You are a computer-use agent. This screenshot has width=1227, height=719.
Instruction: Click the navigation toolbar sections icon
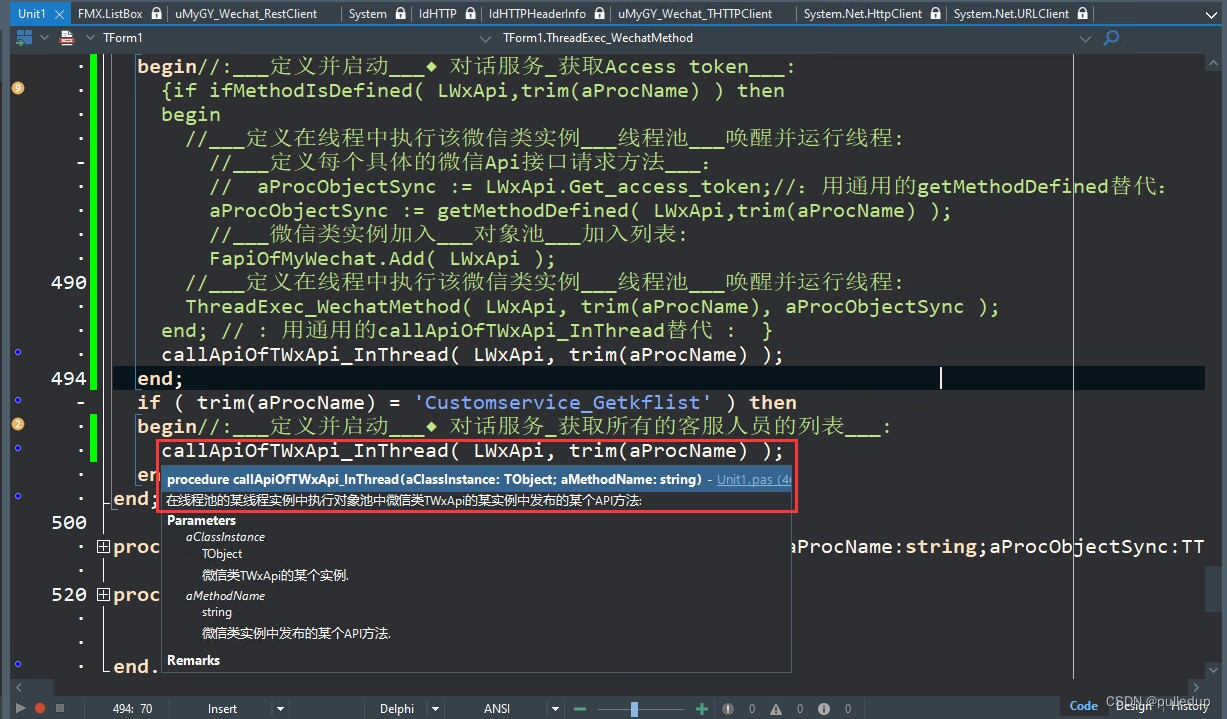23,38
